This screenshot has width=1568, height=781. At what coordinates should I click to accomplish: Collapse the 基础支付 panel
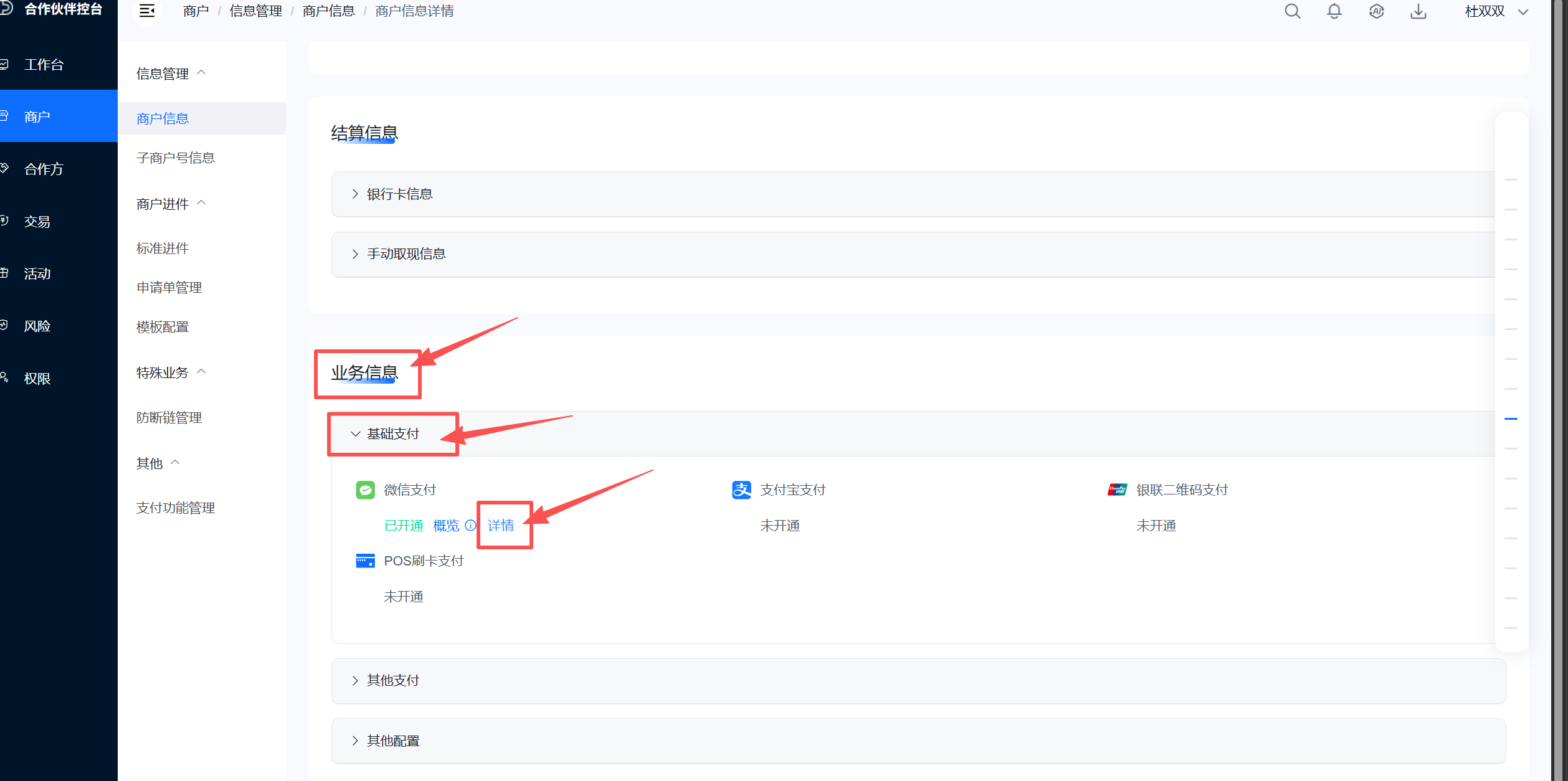click(918, 434)
